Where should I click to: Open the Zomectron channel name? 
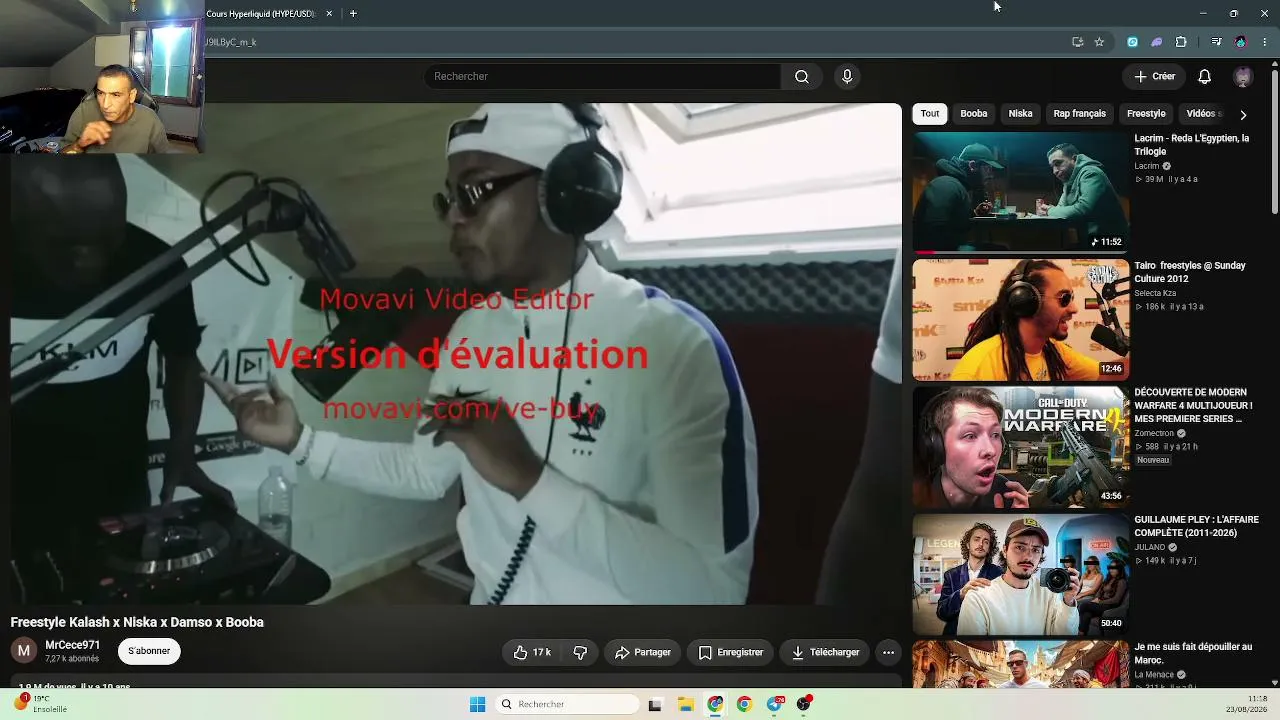click(x=1154, y=433)
